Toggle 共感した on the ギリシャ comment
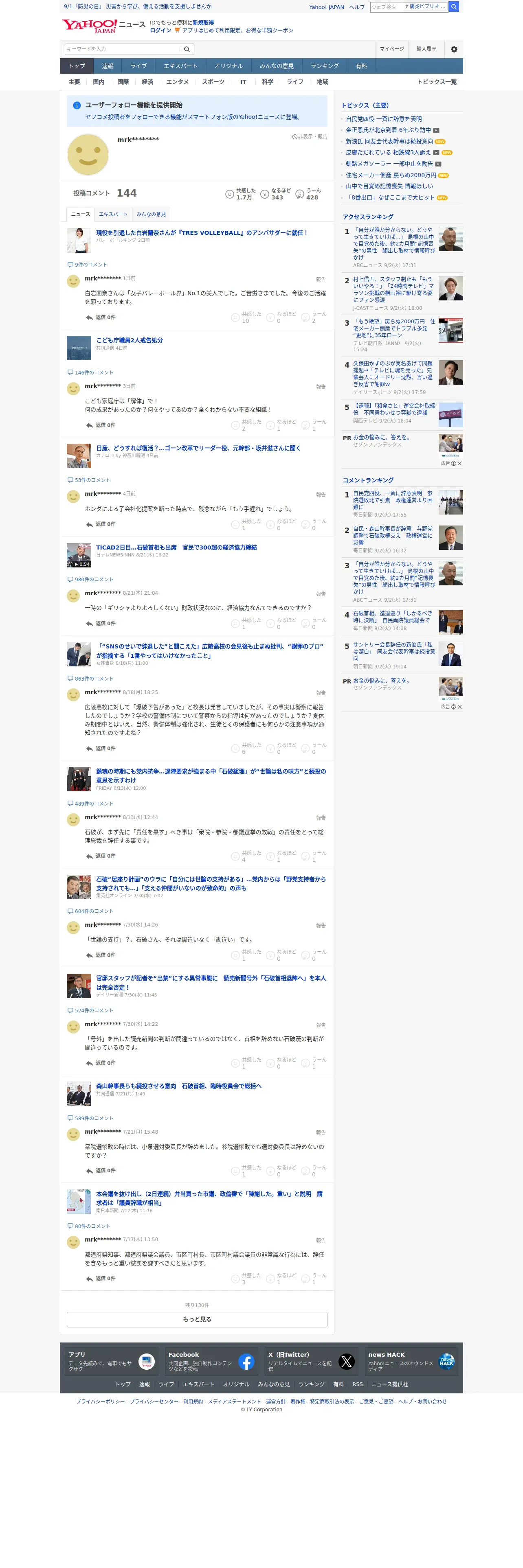Viewport: 523px width, 1568px height. (x=246, y=623)
